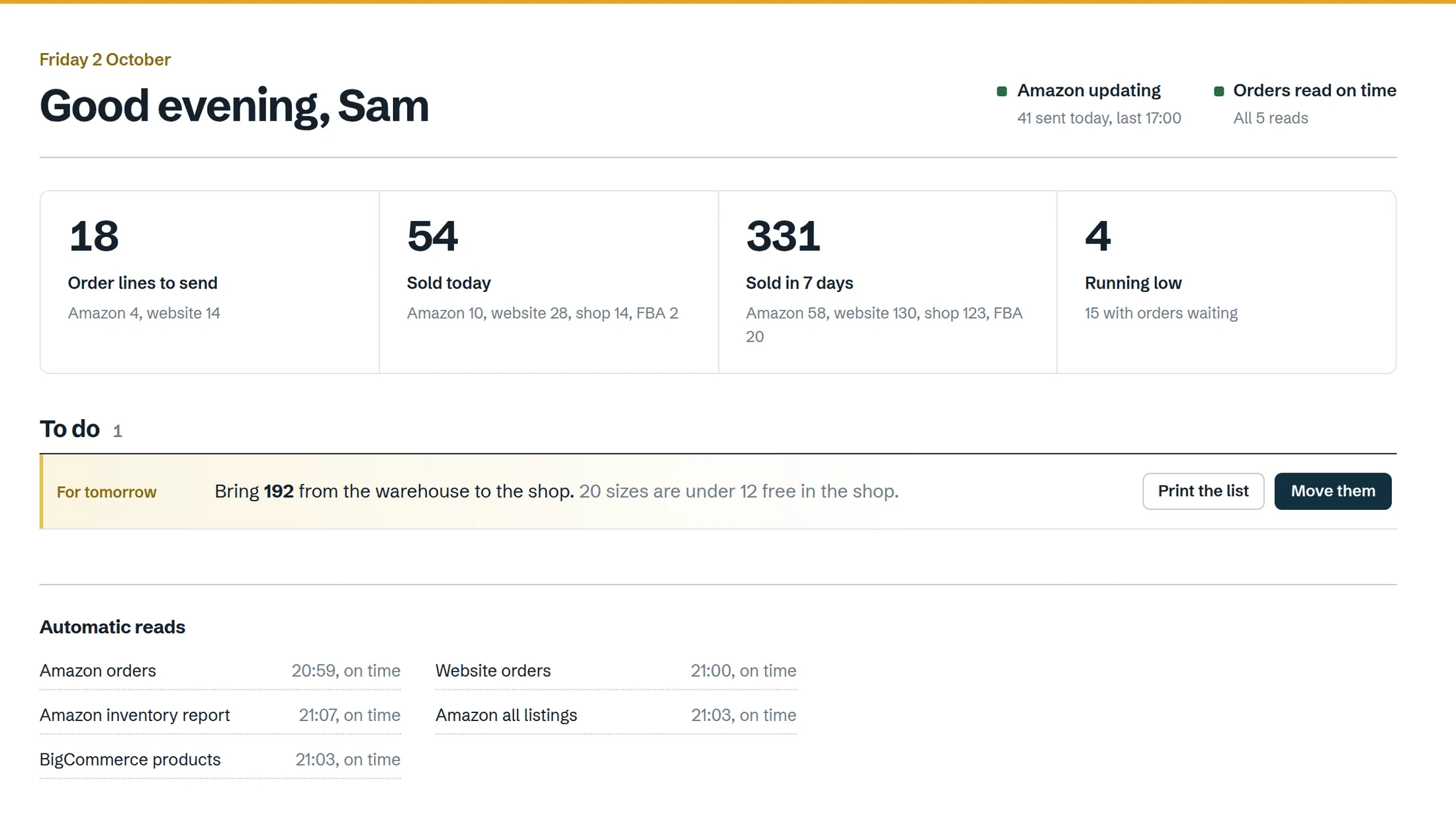Screen dimensions: 1456x821
Task: Click '41 sent today, last 17:00' text
Action: pos(1099,119)
